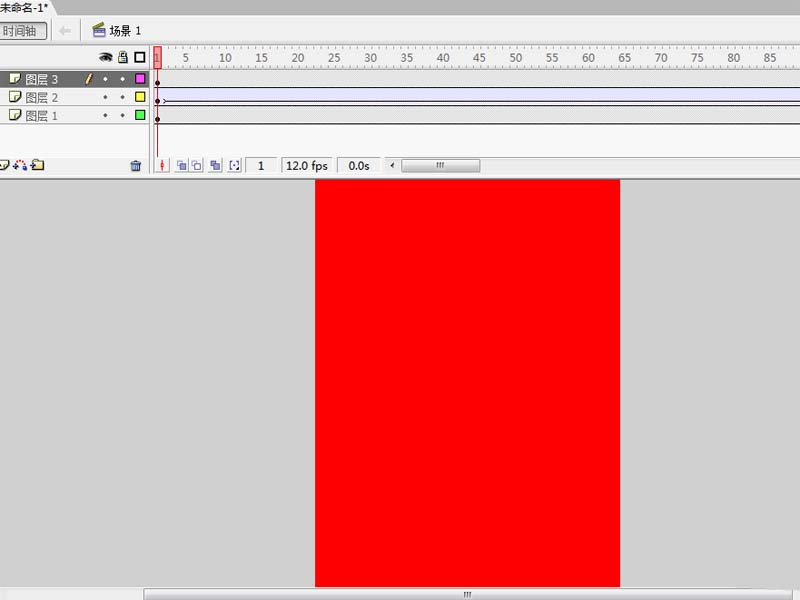This screenshot has width=800, height=600.
Task: Toggle the onion skin button
Action: (x=181, y=165)
